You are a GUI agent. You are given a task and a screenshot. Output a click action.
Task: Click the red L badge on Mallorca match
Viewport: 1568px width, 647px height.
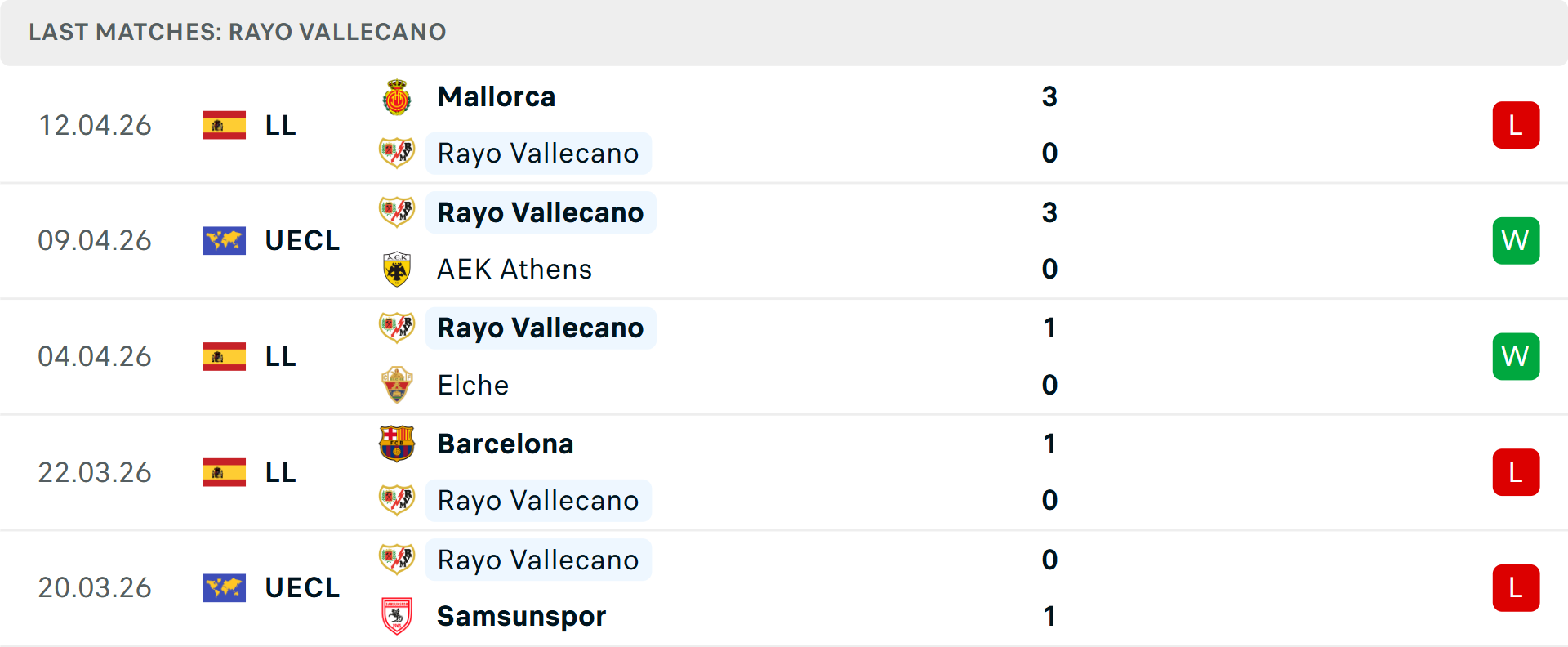point(1516,124)
